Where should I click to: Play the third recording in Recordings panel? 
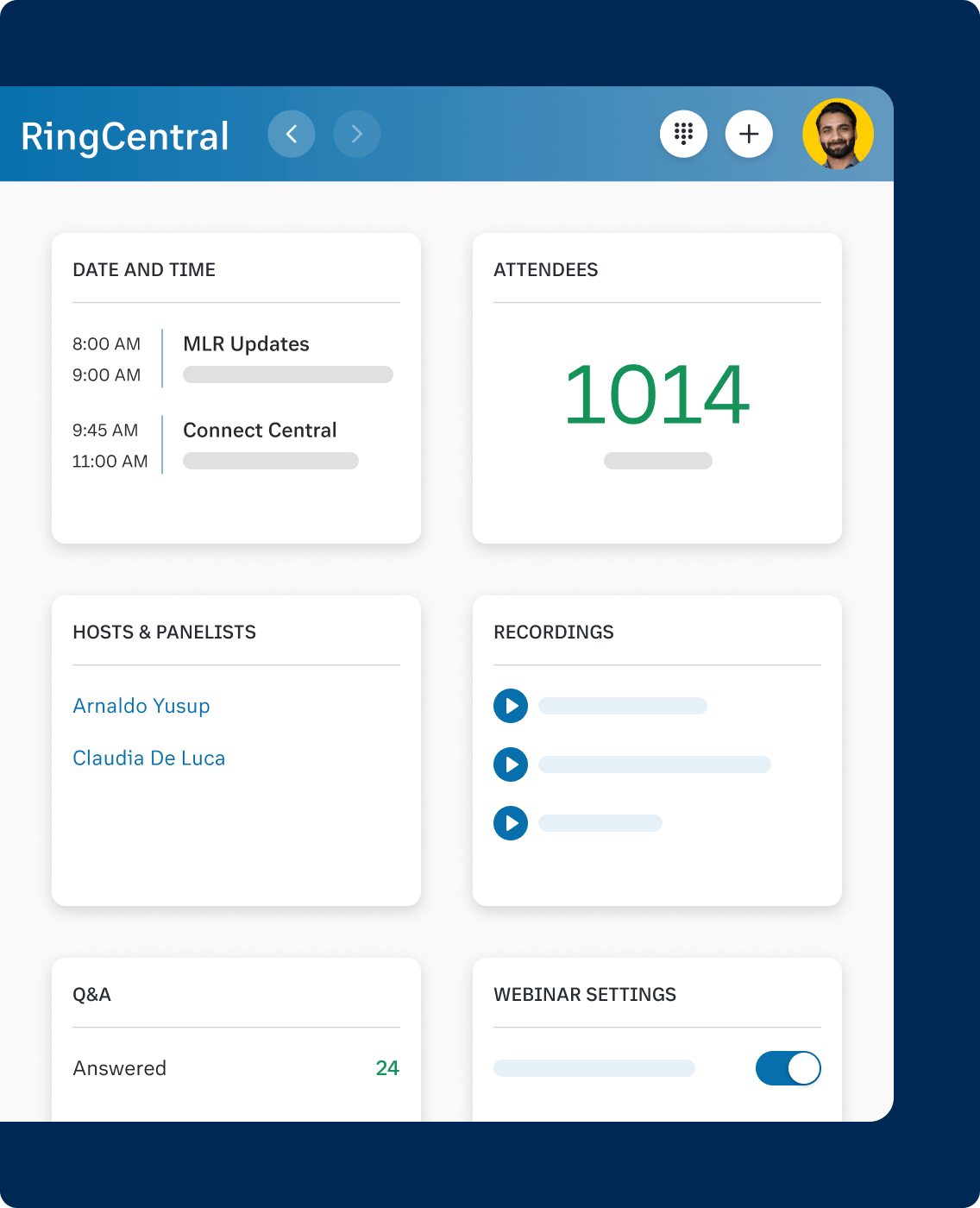[x=511, y=823]
